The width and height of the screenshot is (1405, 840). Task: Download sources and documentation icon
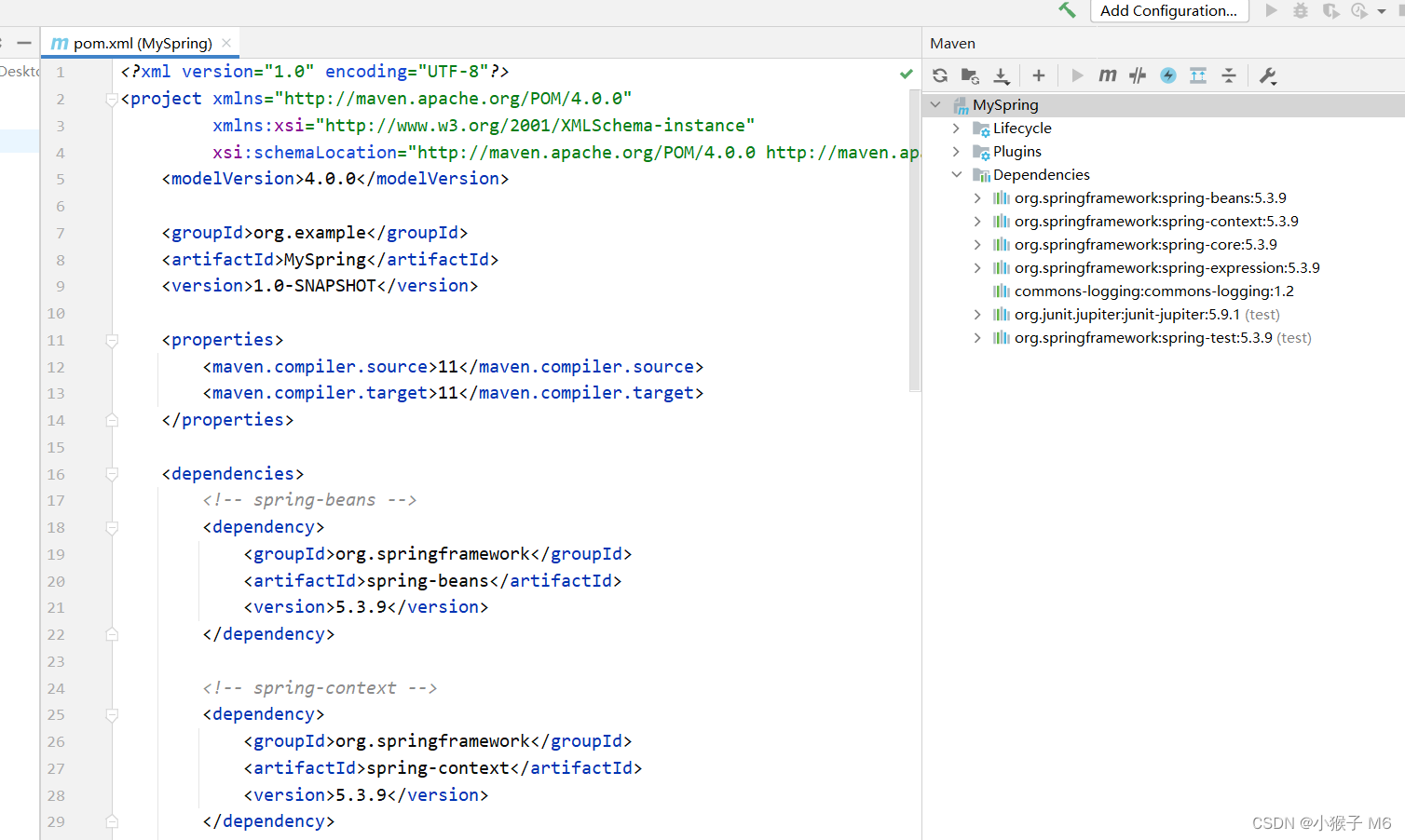click(x=1001, y=75)
